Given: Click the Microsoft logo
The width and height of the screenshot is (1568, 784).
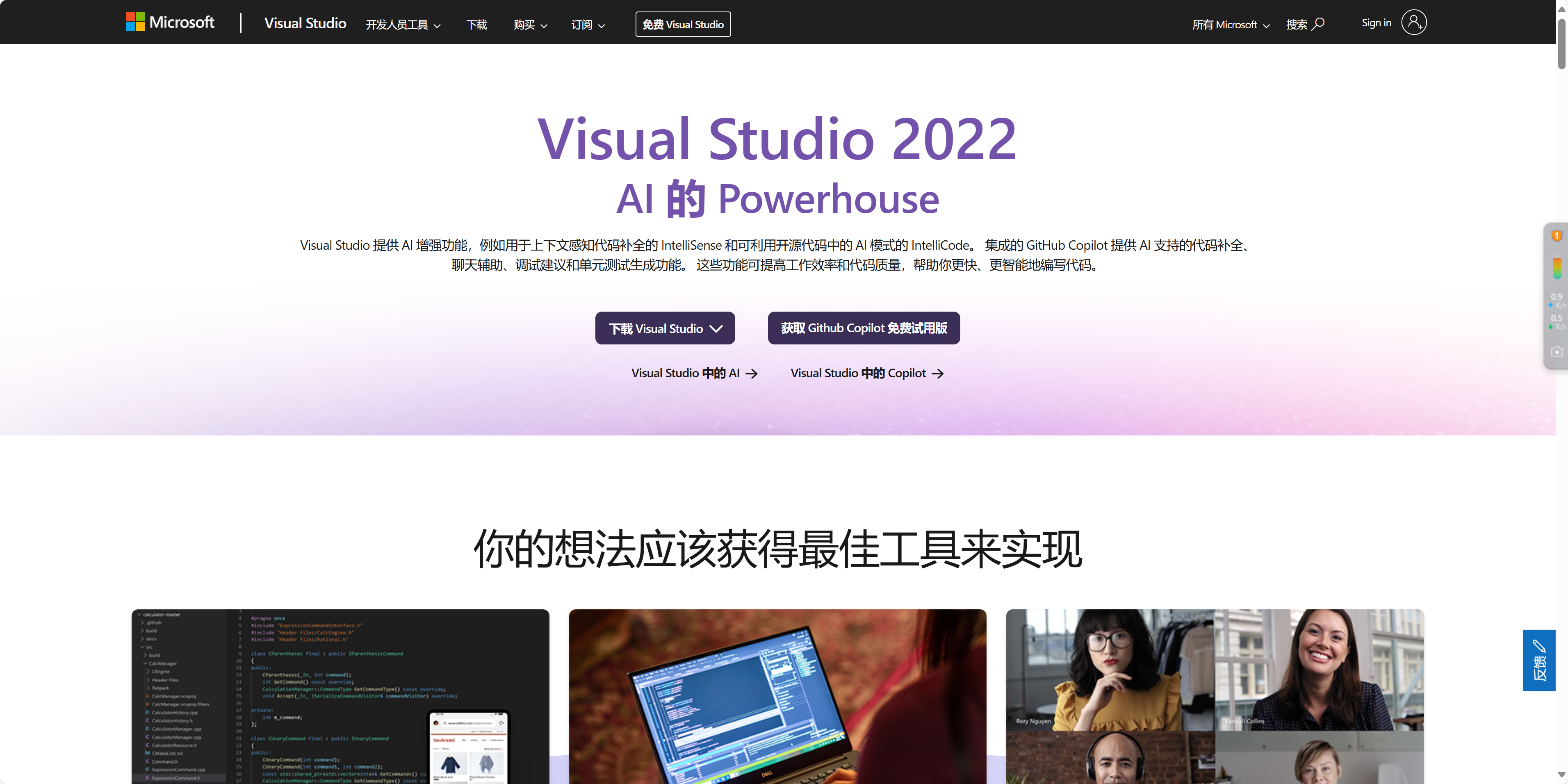Looking at the screenshot, I should 170,23.
